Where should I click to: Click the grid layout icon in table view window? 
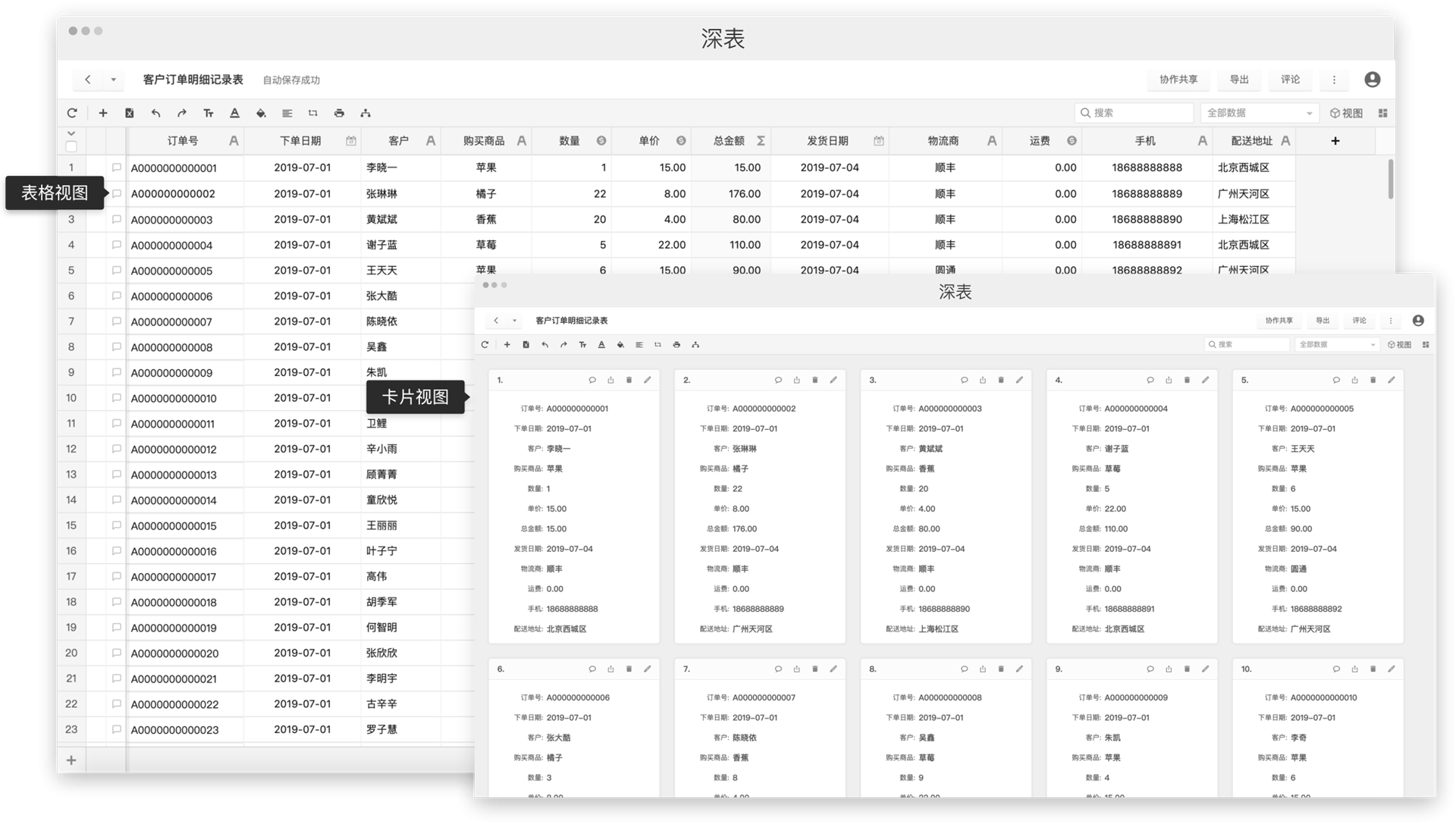click(1383, 113)
